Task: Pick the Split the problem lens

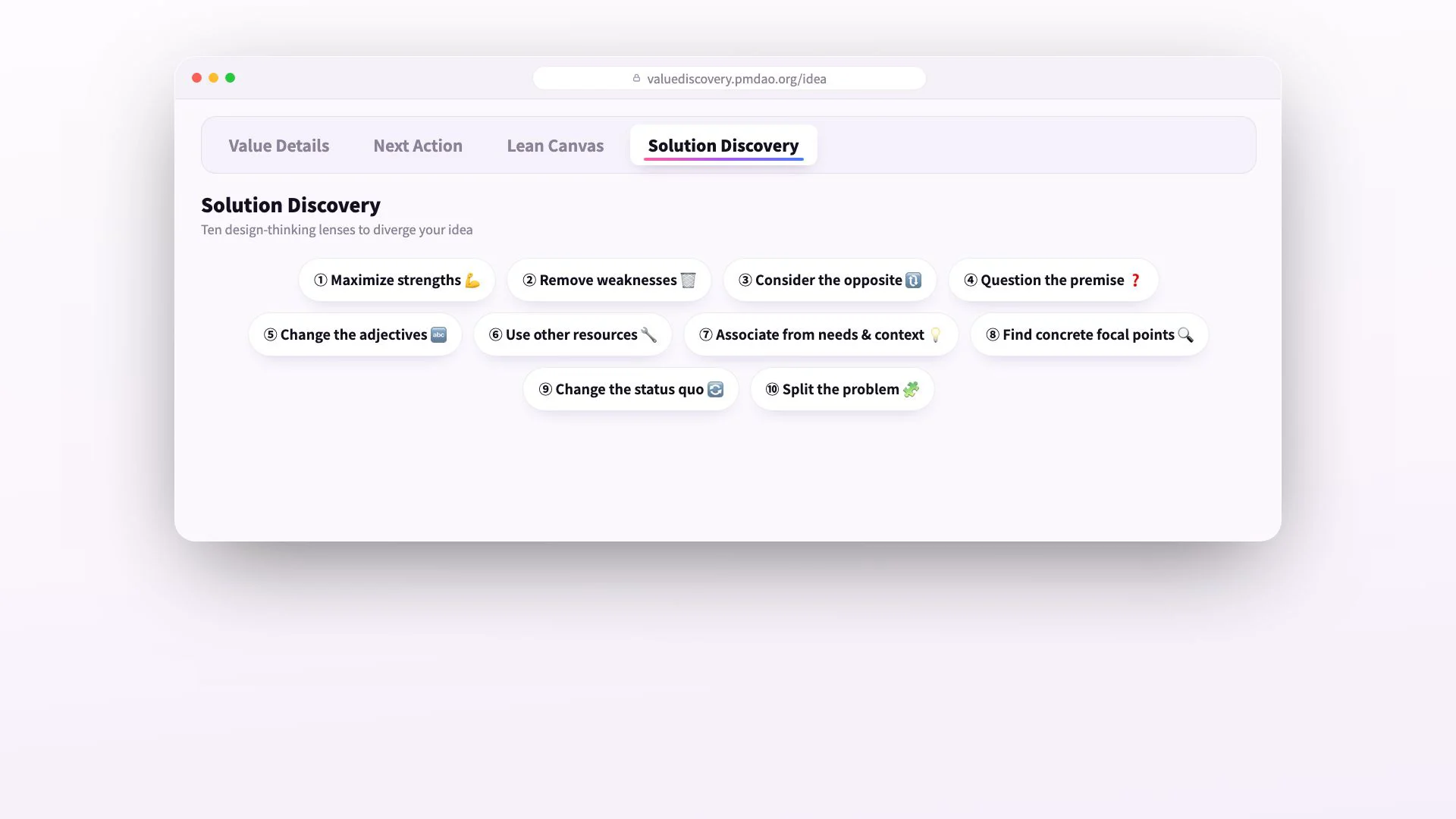Action: [x=842, y=389]
